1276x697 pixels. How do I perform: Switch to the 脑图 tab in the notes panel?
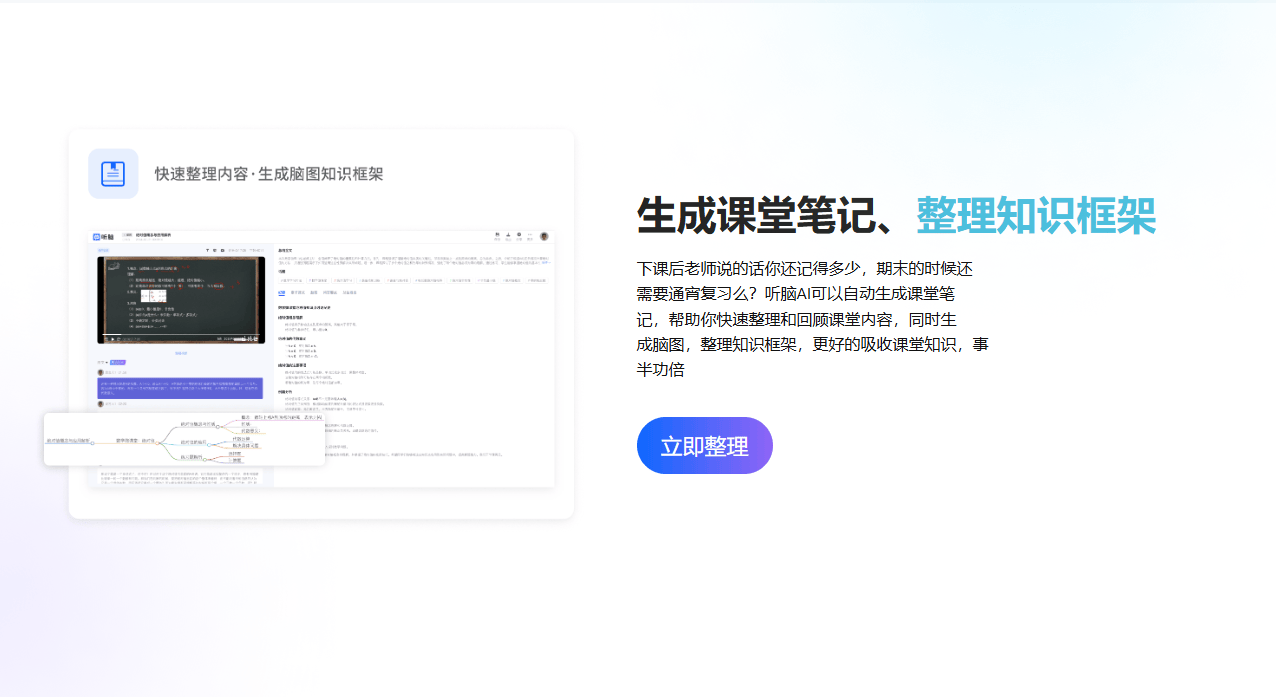(x=312, y=293)
